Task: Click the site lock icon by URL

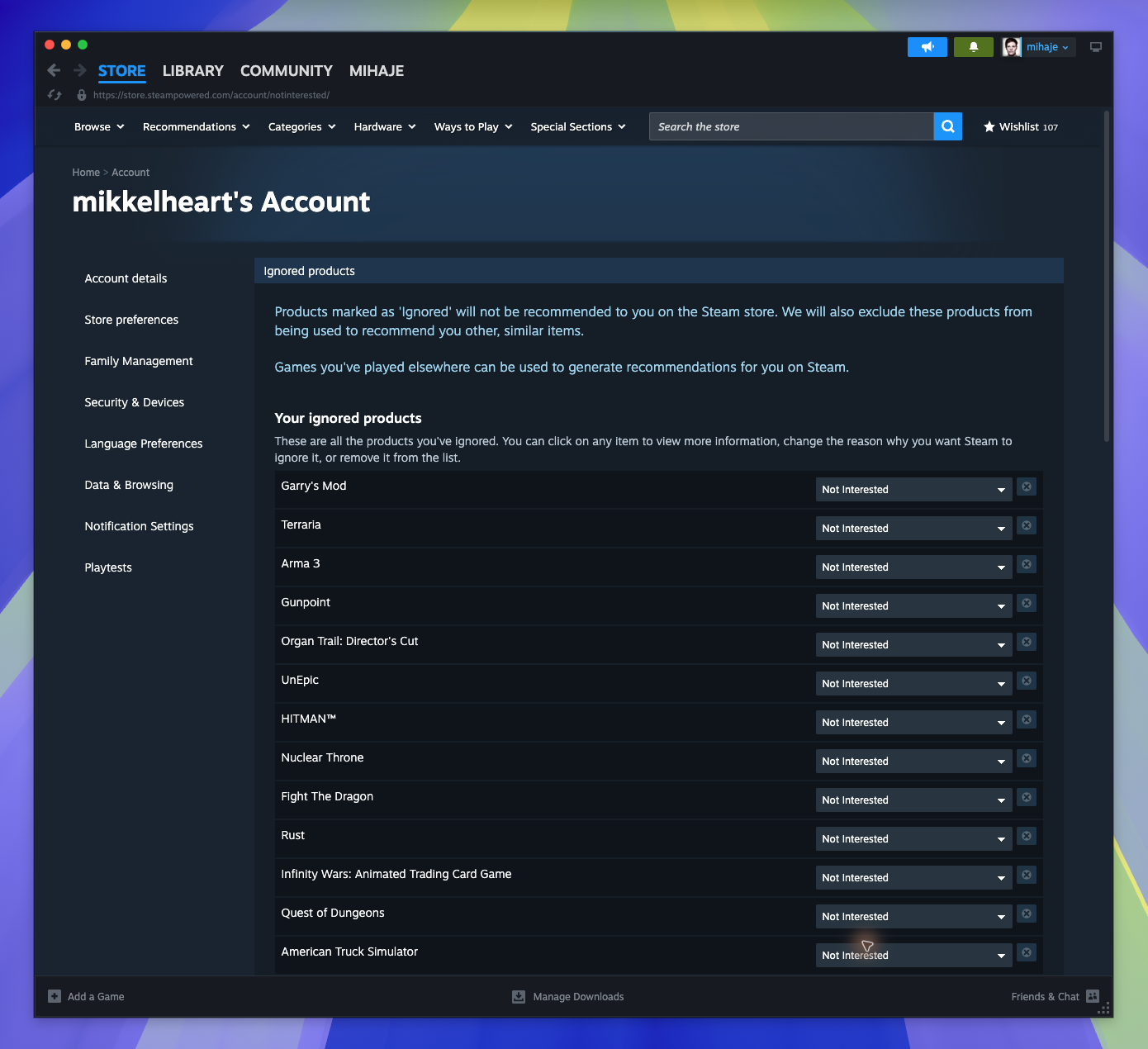Action: tap(82, 95)
